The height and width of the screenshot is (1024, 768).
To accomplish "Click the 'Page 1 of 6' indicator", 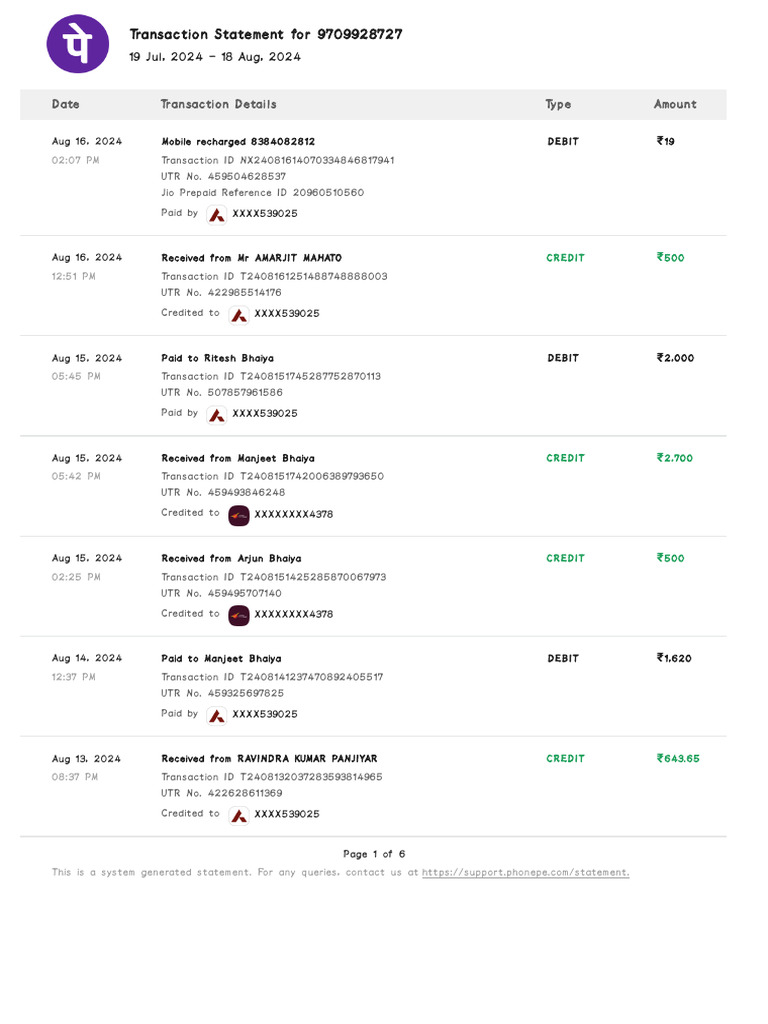I will [374, 855].
